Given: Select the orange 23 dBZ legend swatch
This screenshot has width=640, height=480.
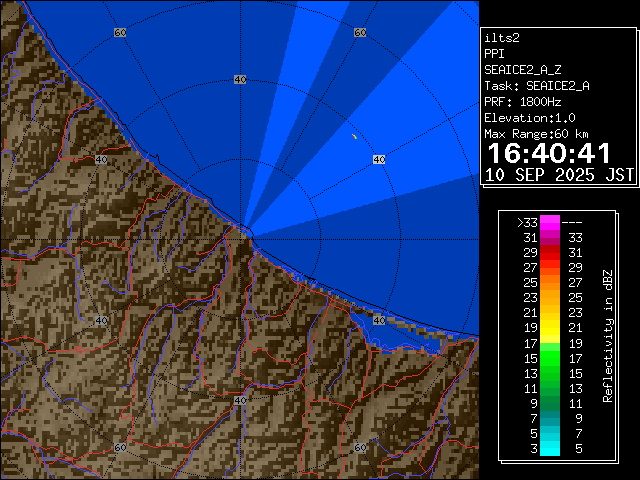Looking at the screenshot, I should click(x=550, y=297).
